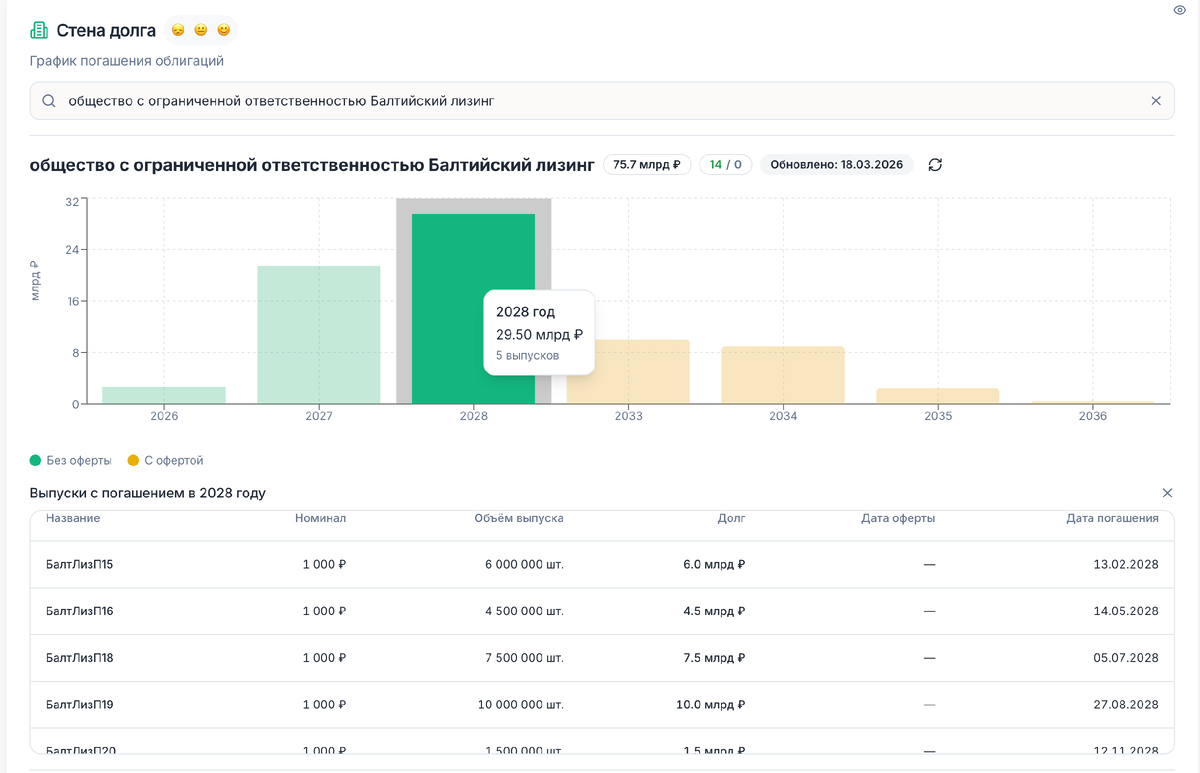1200x773 pixels.
Task: Click the График погашения облигаций subtitle
Action: click(127, 61)
